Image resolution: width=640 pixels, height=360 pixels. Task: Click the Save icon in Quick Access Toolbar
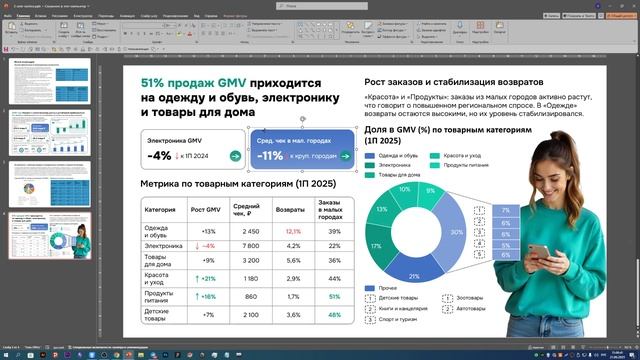[6, 49]
